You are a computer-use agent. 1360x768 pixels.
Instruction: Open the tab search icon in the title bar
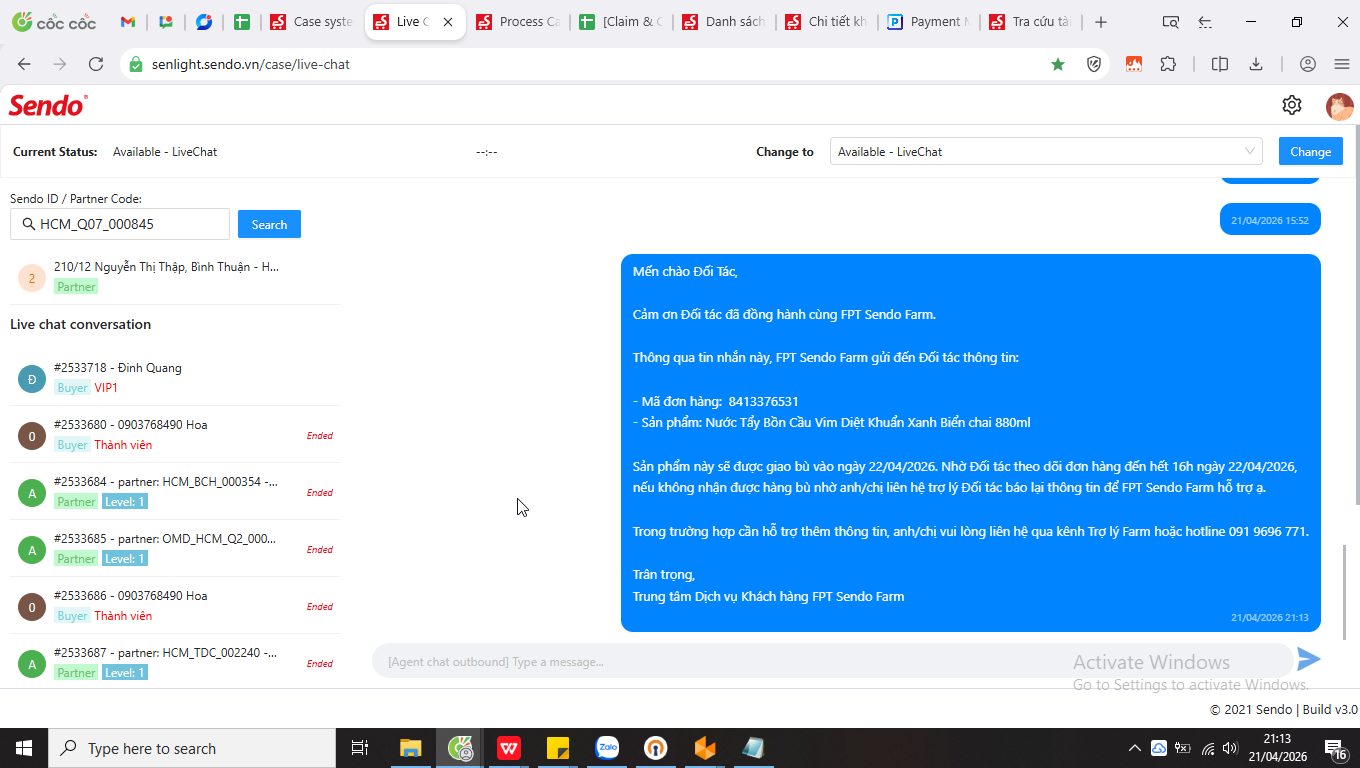1171,22
